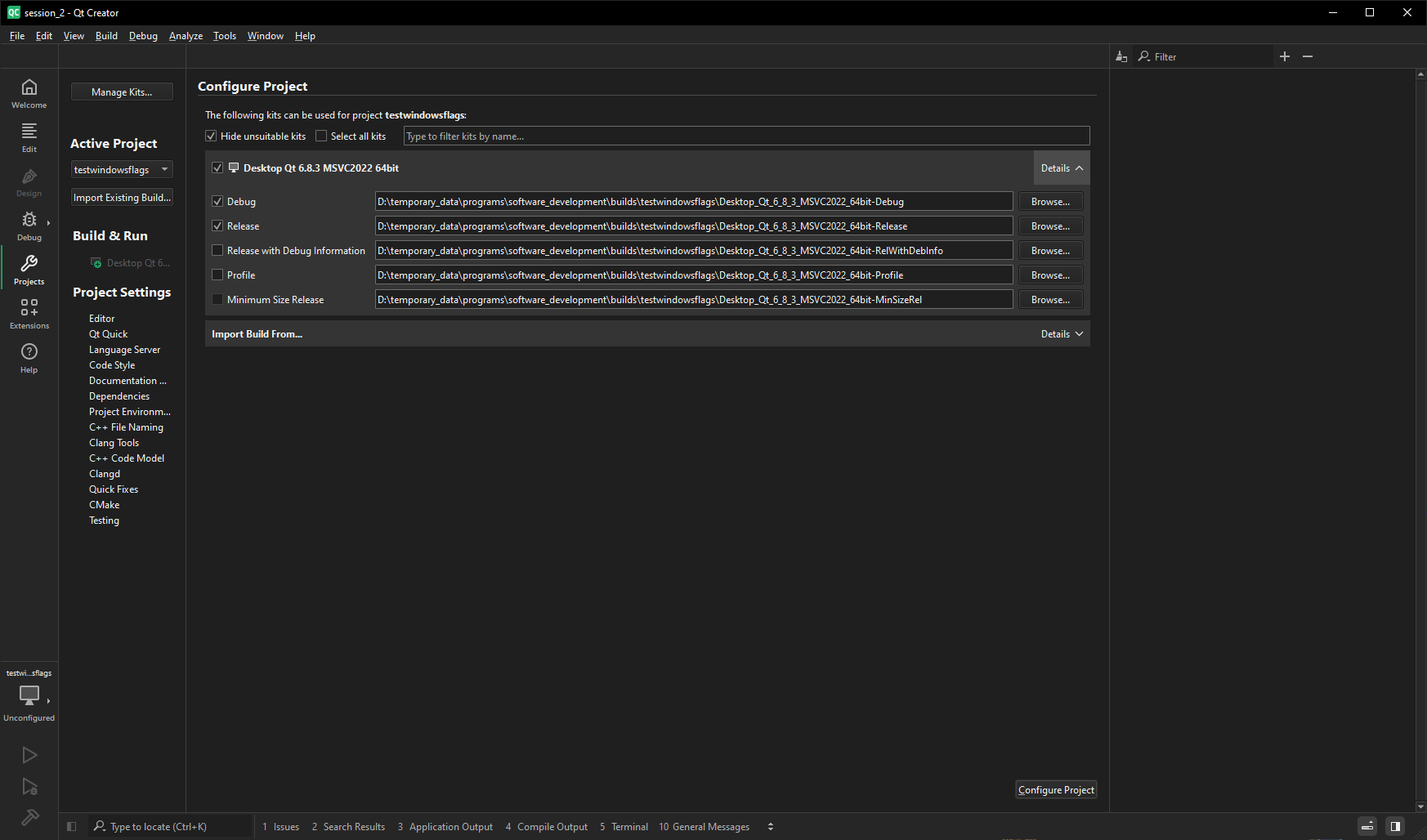Enable the Profile build configuration
Image resolution: width=1427 pixels, height=840 pixels.
pyautogui.click(x=217, y=275)
